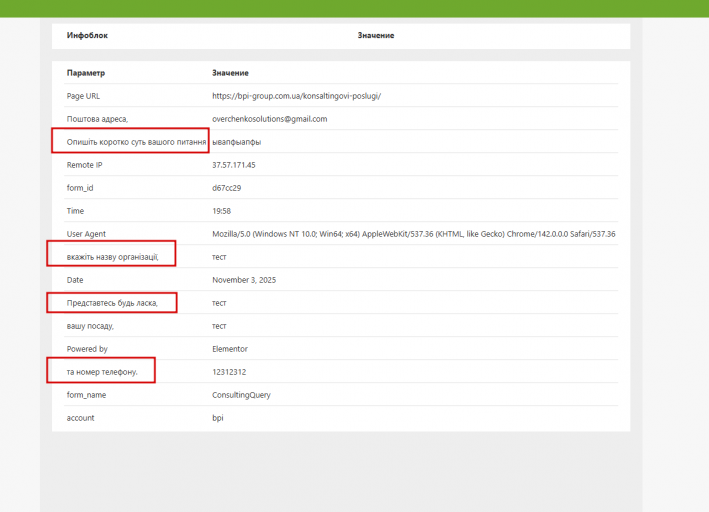
Task: Click the Page URL value bpi-group.com.ua link
Action: tap(297, 96)
